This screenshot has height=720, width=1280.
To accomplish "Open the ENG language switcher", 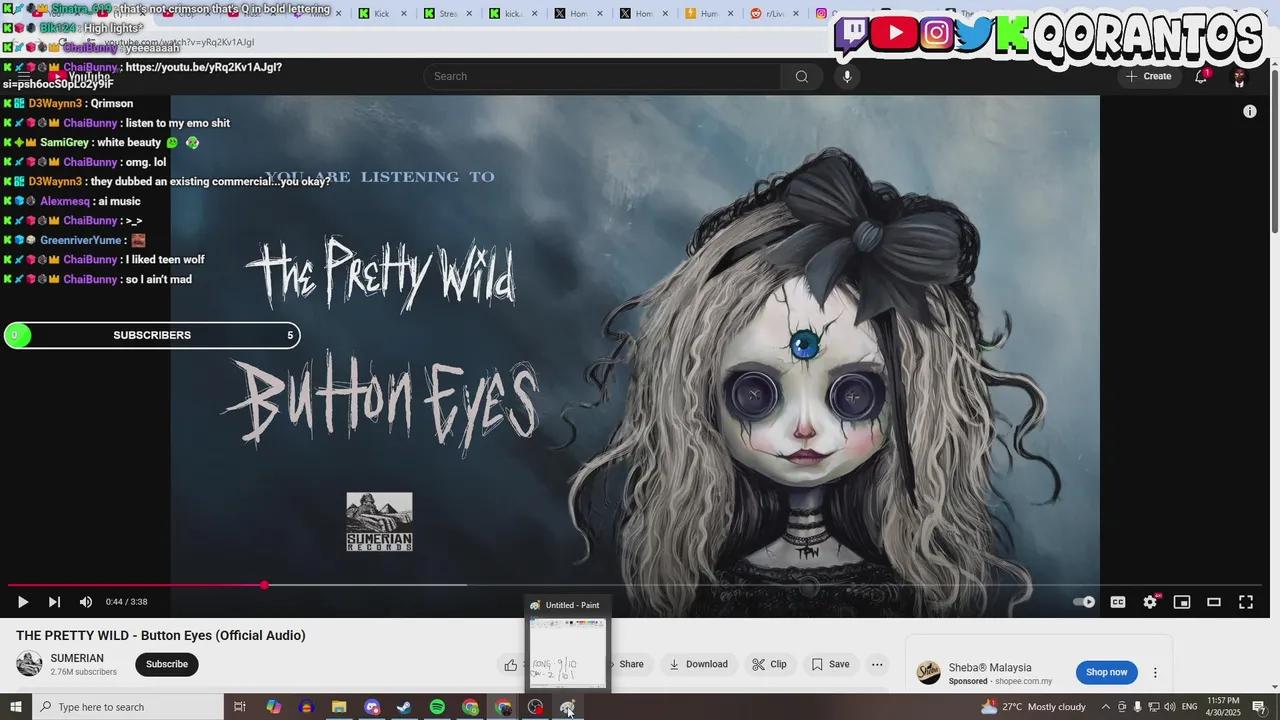I will (x=1189, y=707).
